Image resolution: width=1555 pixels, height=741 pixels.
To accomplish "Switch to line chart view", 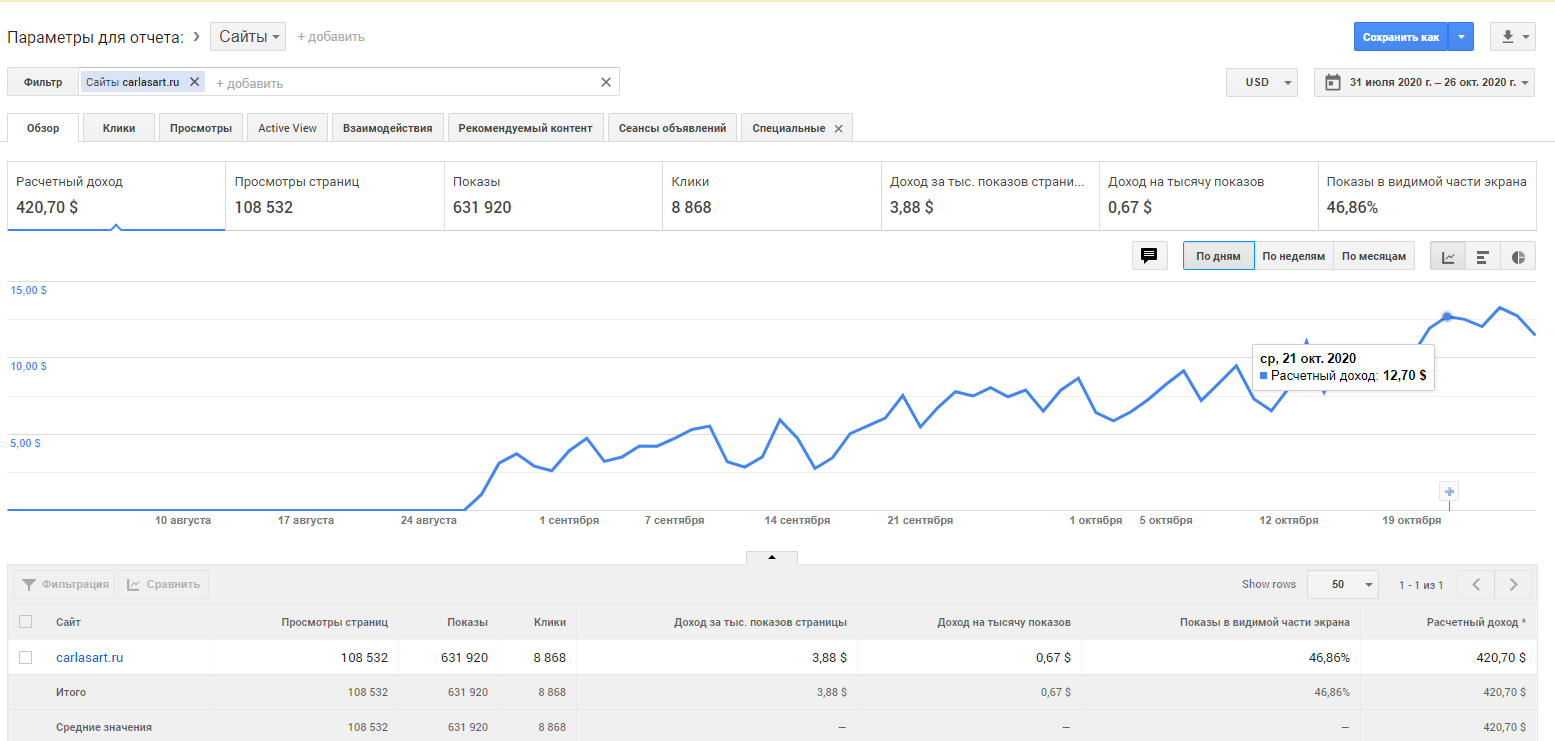I will (1448, 257).
